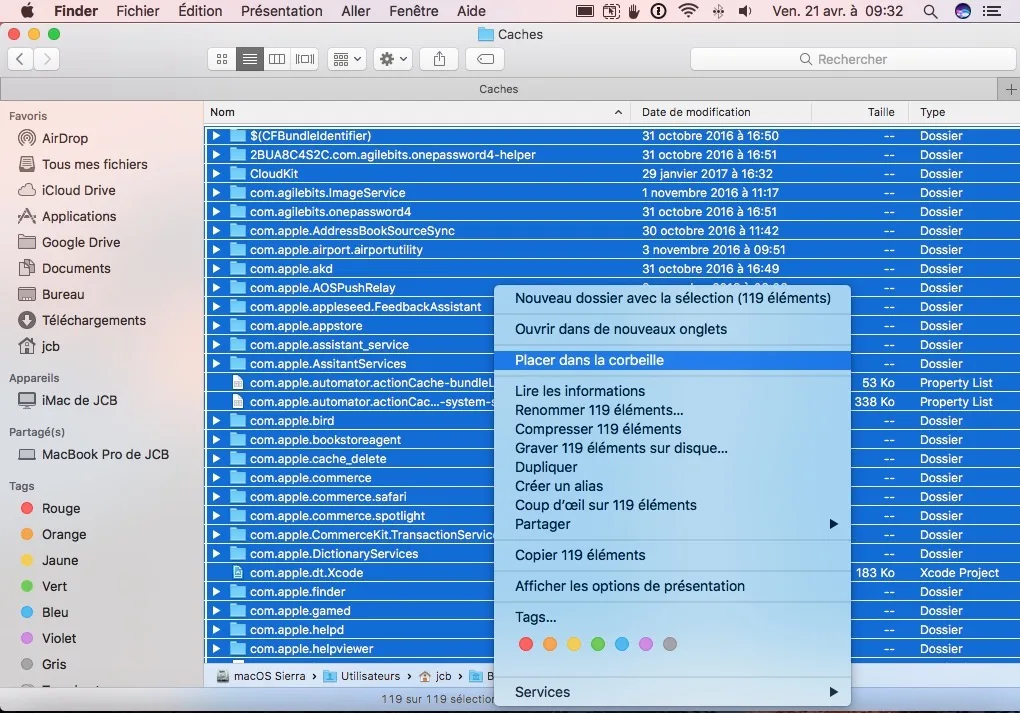This screenshot has width=1020, height=713.
Task: Select the Bleu tag in sidebar
Action: [x=45, y=612]
